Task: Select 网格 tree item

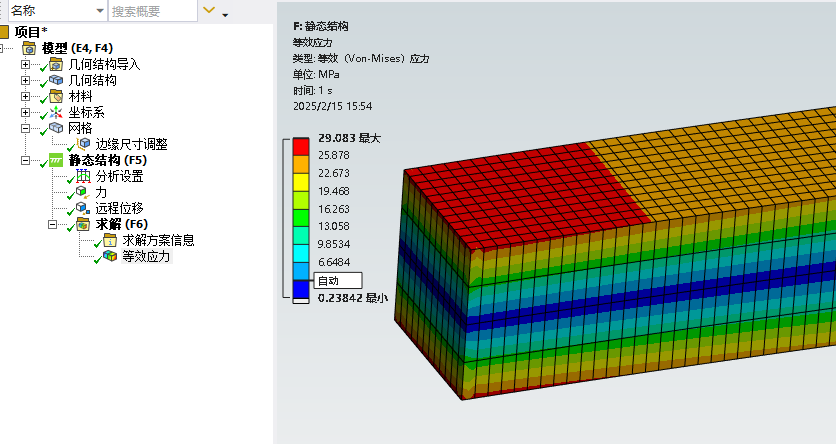Action: coord(81,128)
